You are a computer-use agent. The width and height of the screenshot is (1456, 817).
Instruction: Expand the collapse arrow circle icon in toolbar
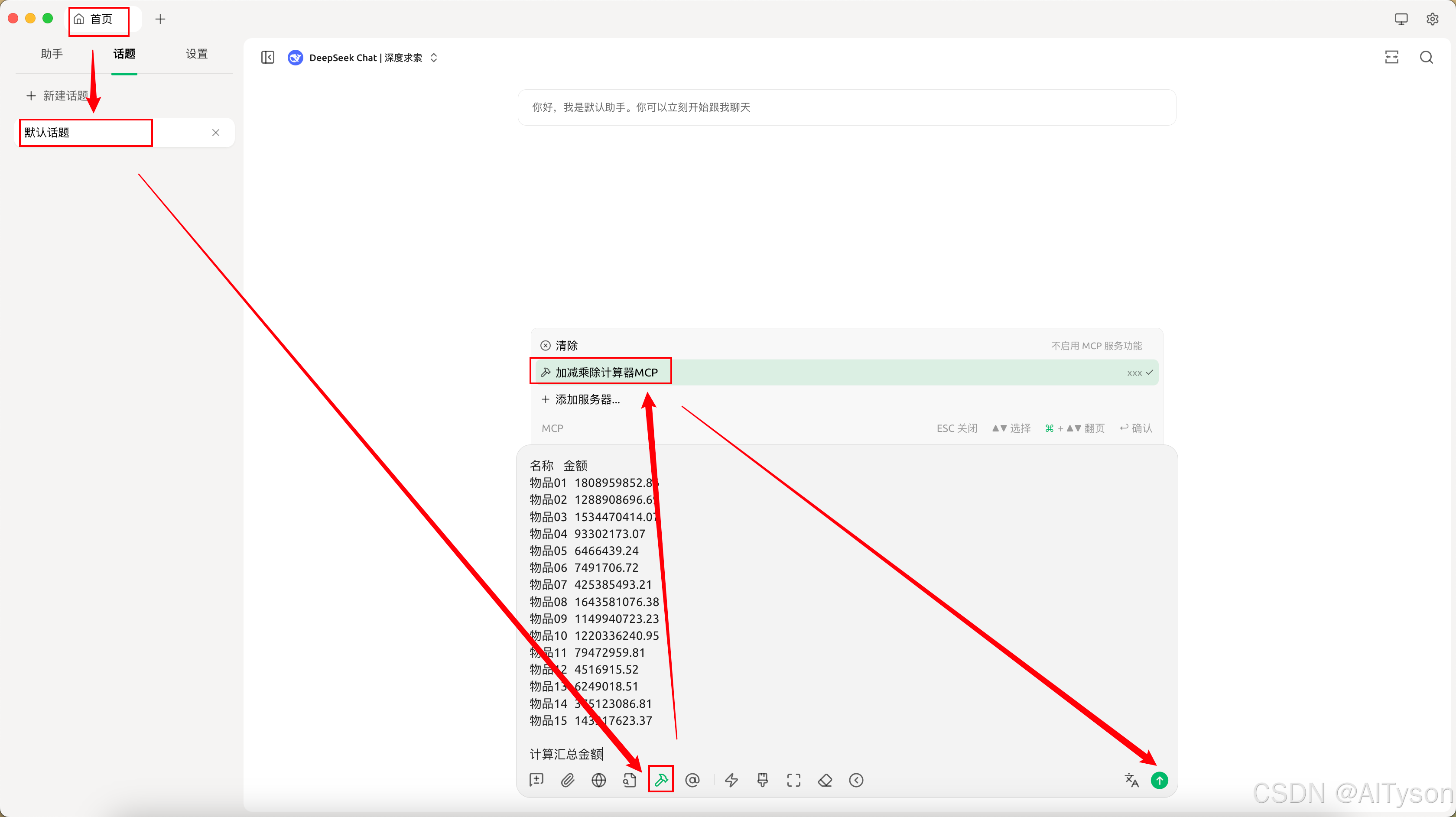856,780
